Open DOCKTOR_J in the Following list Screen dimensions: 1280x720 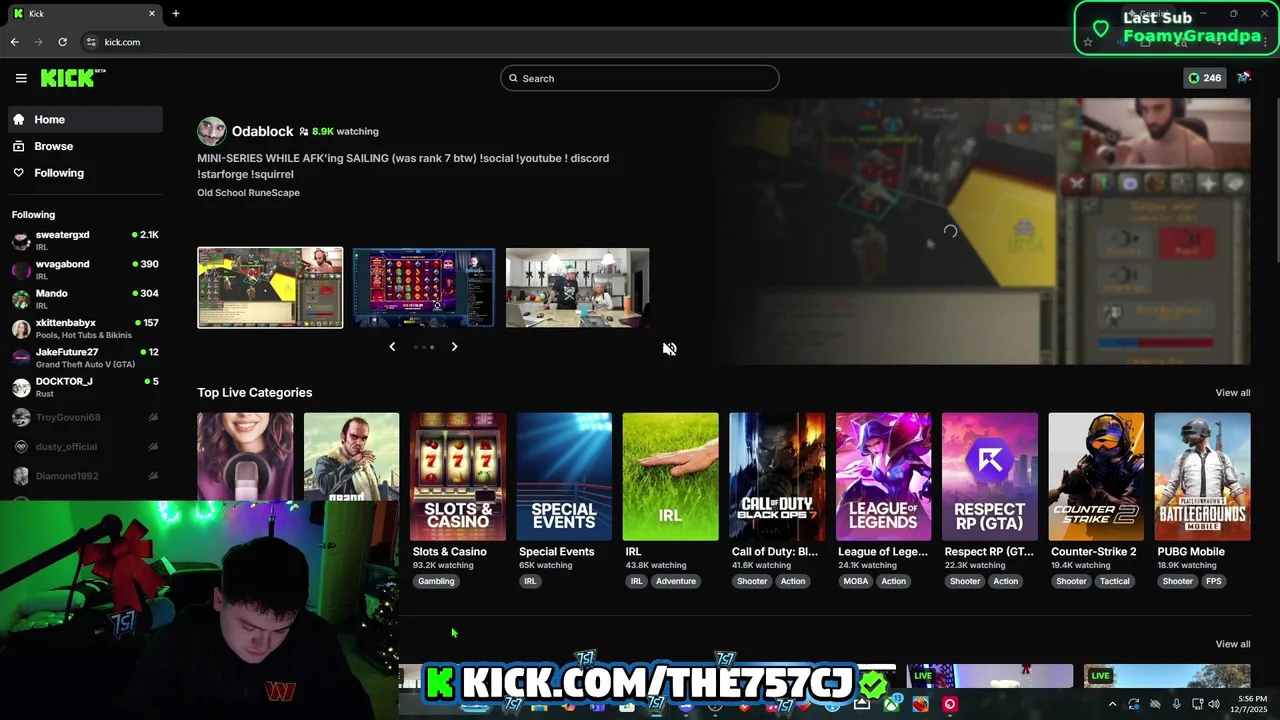(x=85, y=387)
